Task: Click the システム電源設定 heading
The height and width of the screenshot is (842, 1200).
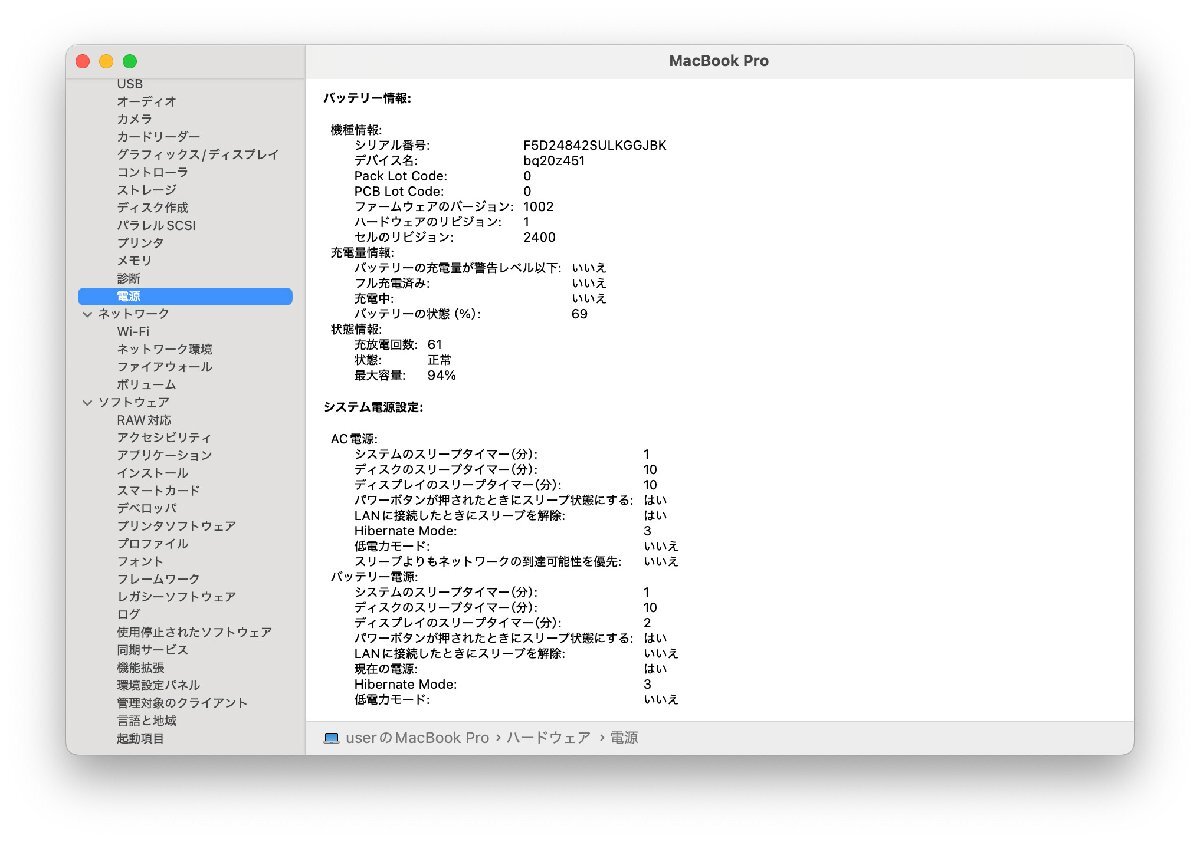Action: (373, 407)
